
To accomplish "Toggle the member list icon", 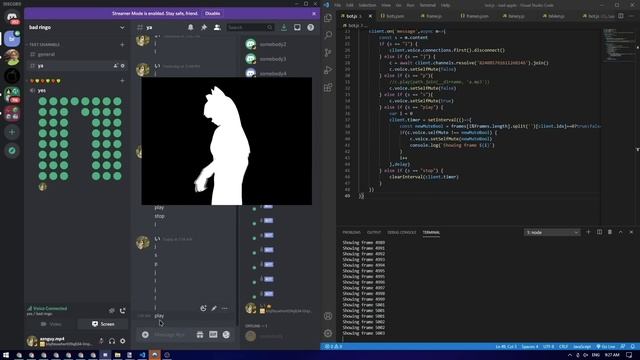I will (x=217, y=27).
